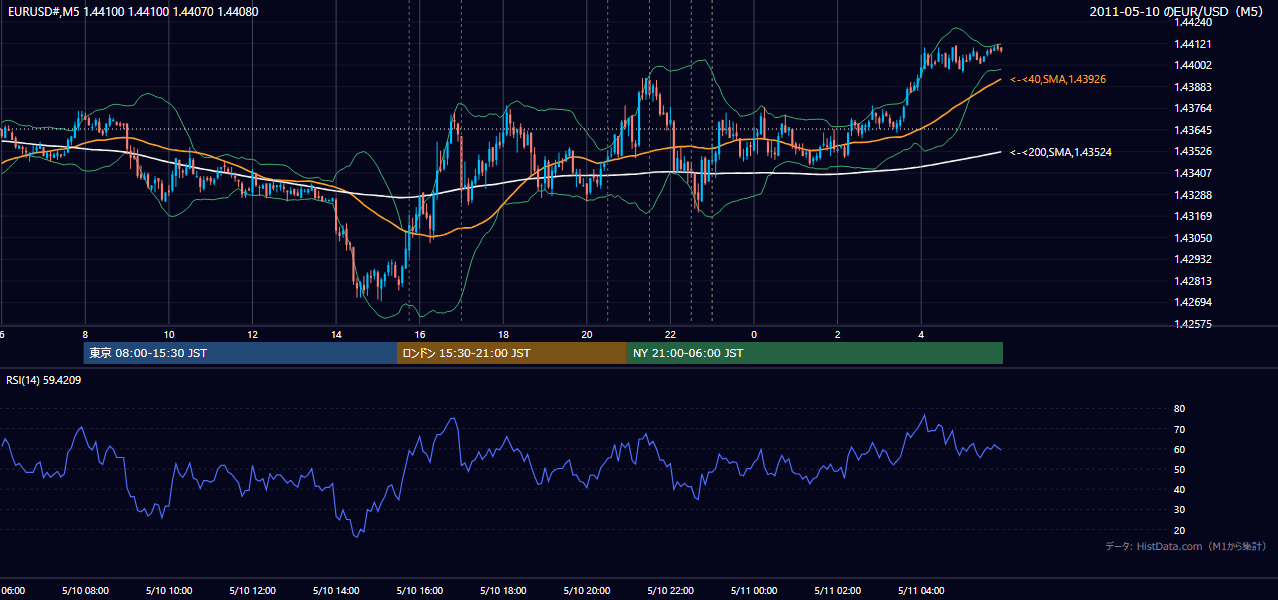Click hour label 16 below the price chart
This screenshot has width=1278, height=600.
(420, 334)
